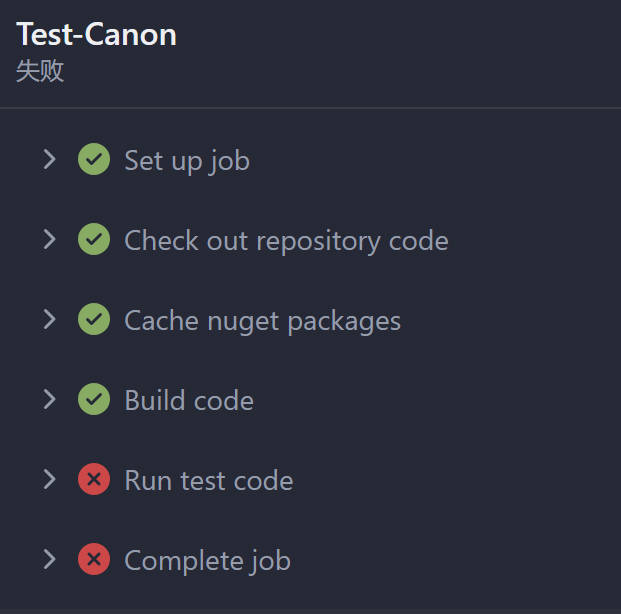Select the Build code step text
The image size is (621, 614).
click(x=189, y=400)
